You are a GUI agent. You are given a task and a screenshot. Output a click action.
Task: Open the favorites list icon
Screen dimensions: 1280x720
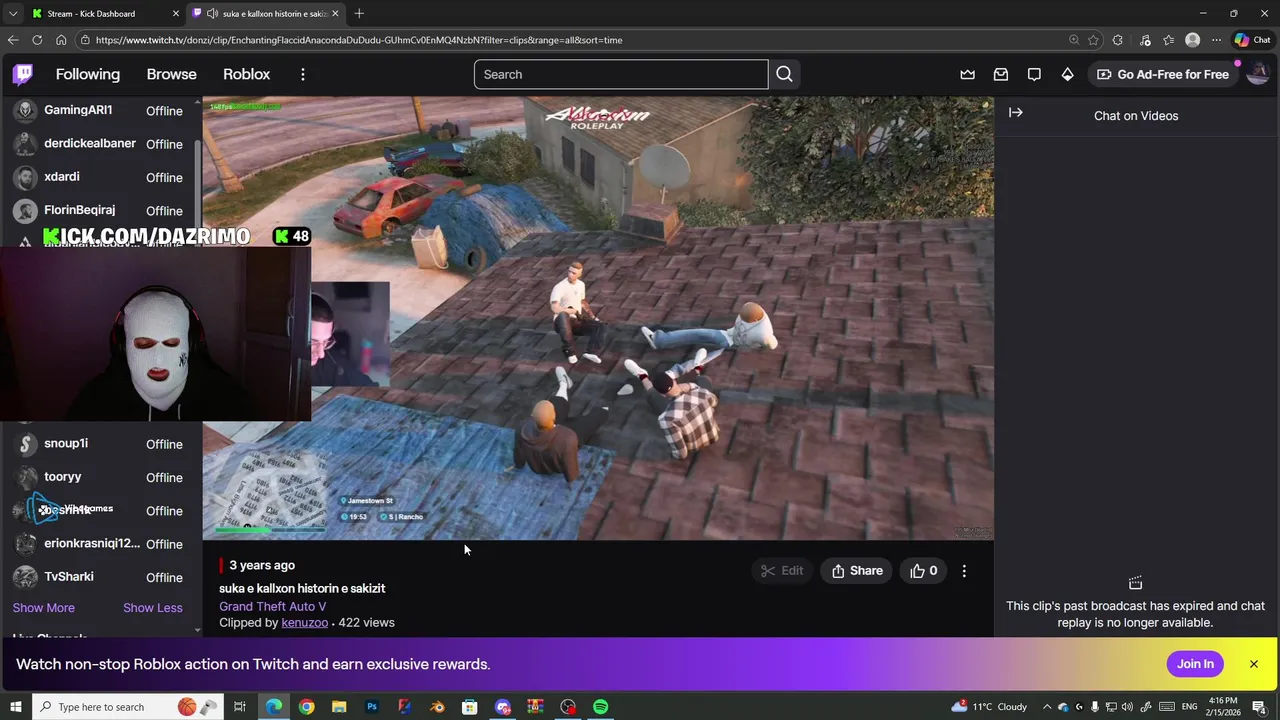1168,40
